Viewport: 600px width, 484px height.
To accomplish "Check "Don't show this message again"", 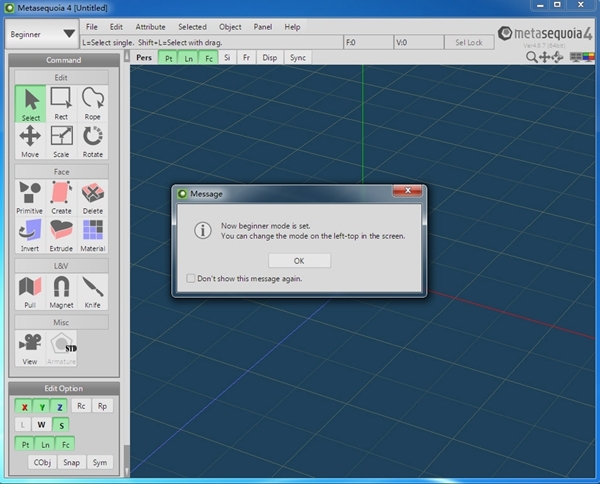I will click(x=192, y=278).
